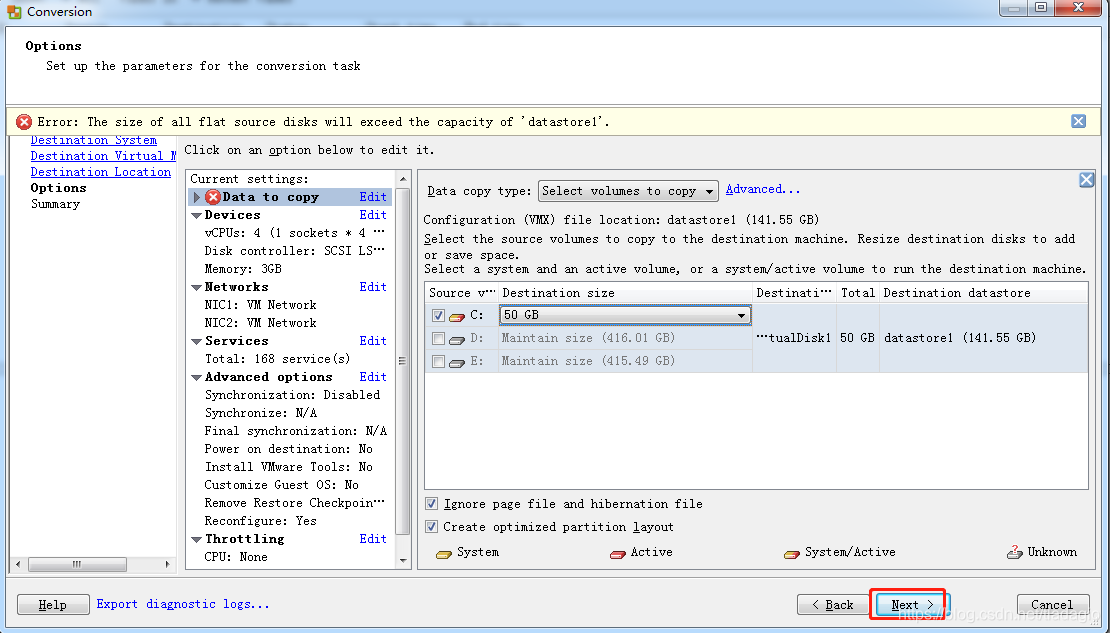Click the Export diagnostic logs link
1110x633 pixels.
183,604
